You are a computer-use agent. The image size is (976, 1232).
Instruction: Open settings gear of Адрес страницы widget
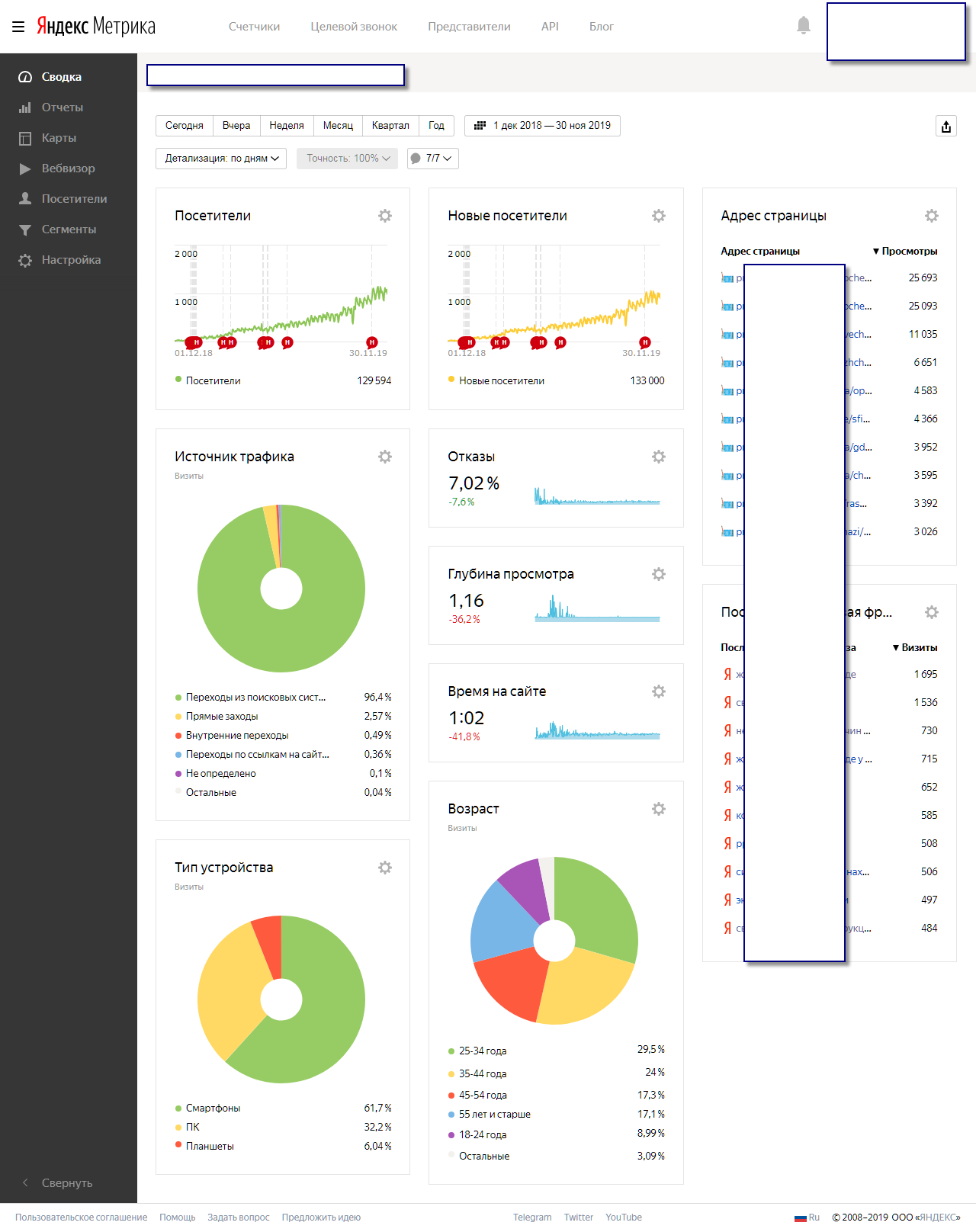point(932,216)
